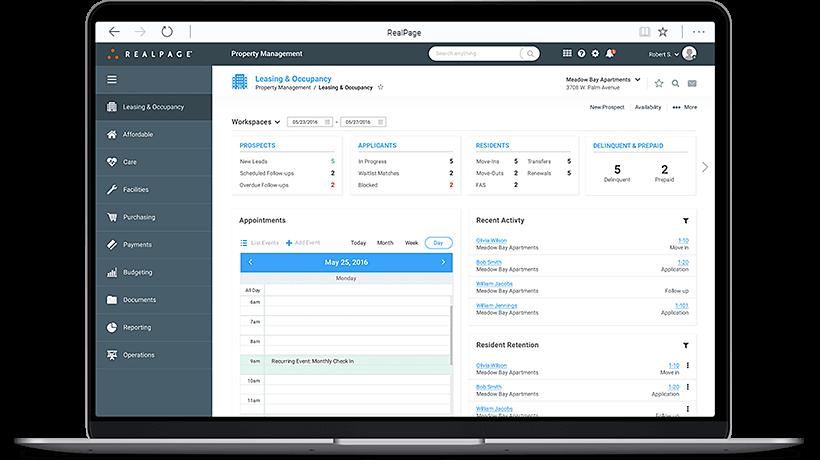This screenshot has height=460, width=820.
Task: Open Leasing & Occupancy in sidebar
Action: pyautogui.click(x=154, y=107)
